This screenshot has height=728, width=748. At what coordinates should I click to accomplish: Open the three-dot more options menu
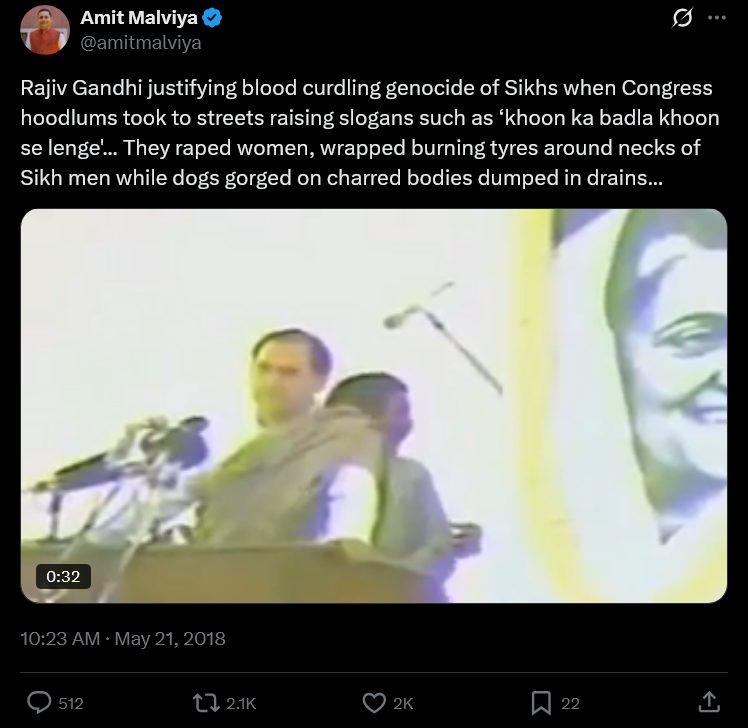click(x=717, y=18)
